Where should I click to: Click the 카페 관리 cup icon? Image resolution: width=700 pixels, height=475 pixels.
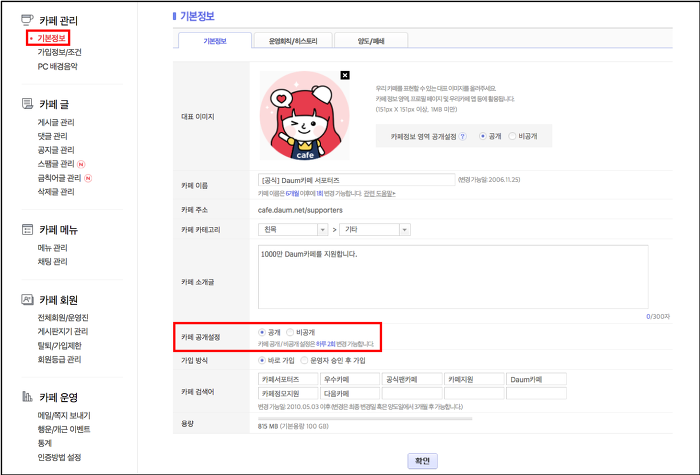[x=27, y=20]
